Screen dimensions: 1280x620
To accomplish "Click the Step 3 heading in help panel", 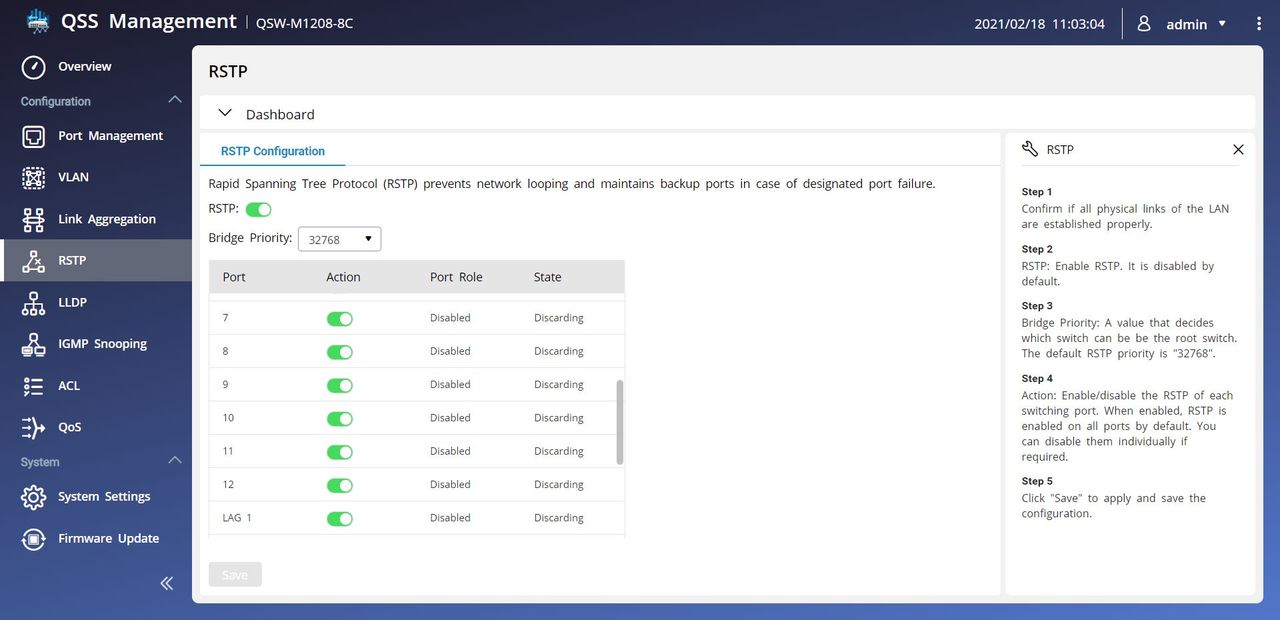I will [x=1037, y=306].
